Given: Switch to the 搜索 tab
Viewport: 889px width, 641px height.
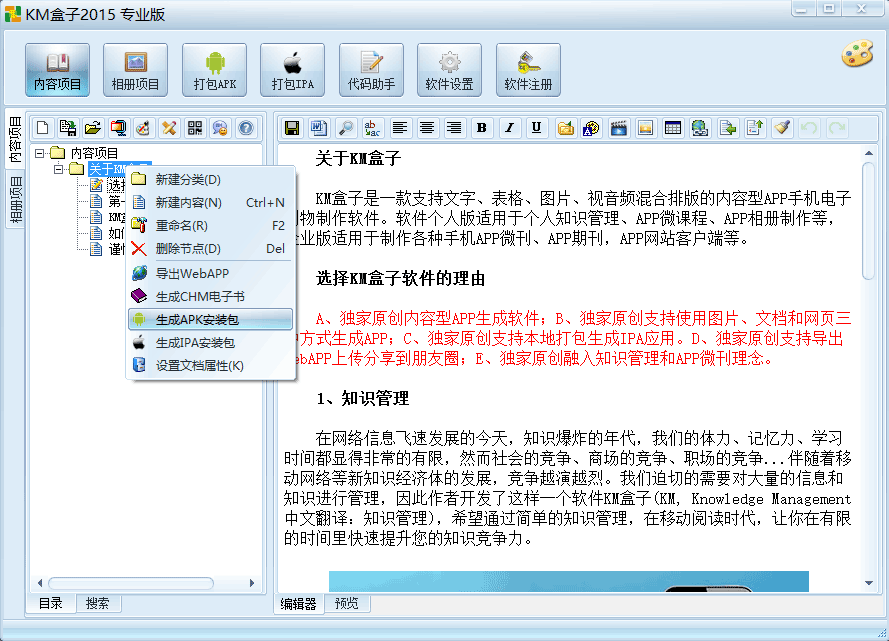Looking at the screenshot, I should click(98, 604).
